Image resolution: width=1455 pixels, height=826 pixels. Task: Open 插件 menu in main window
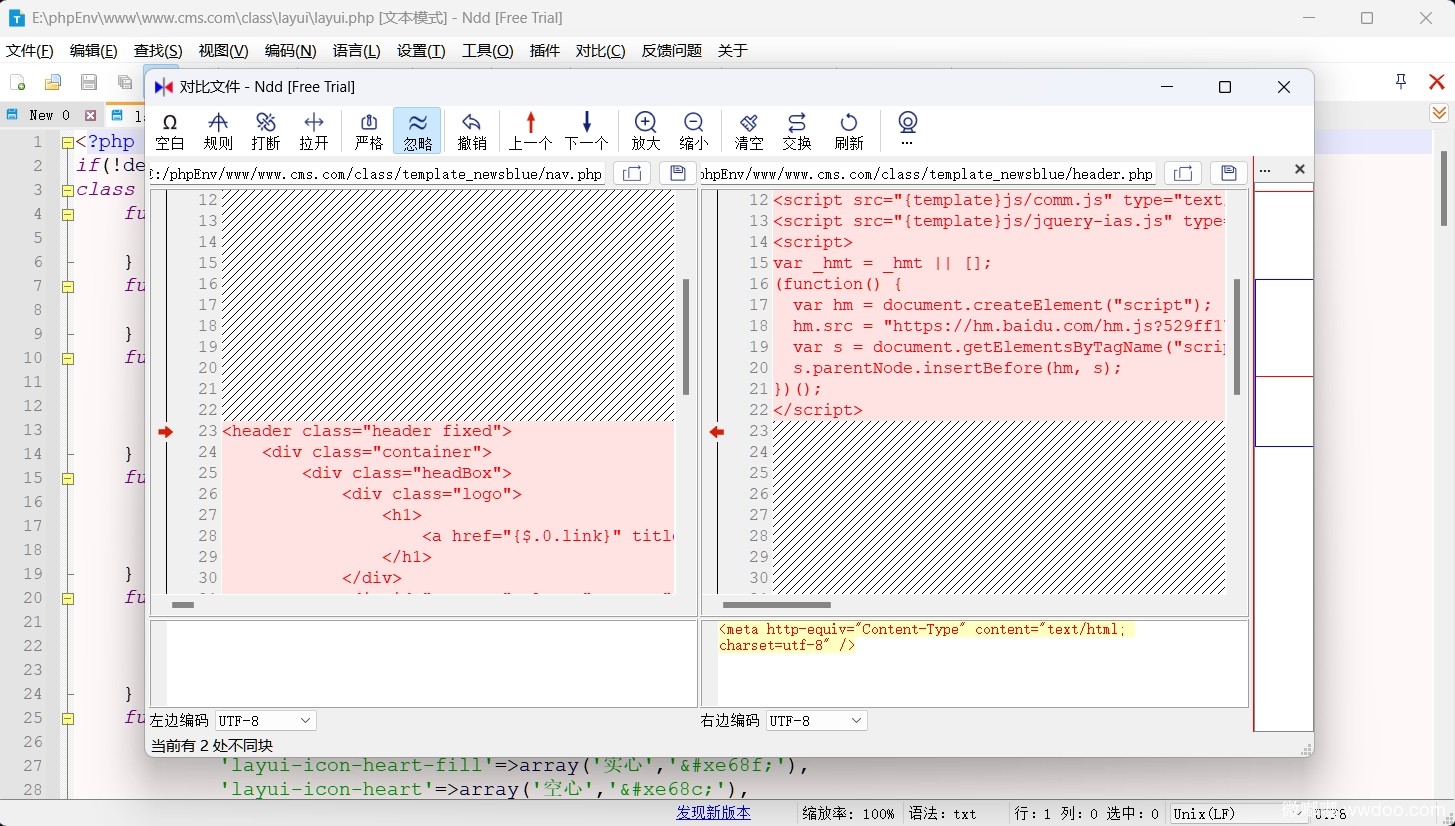click(544, 50)
